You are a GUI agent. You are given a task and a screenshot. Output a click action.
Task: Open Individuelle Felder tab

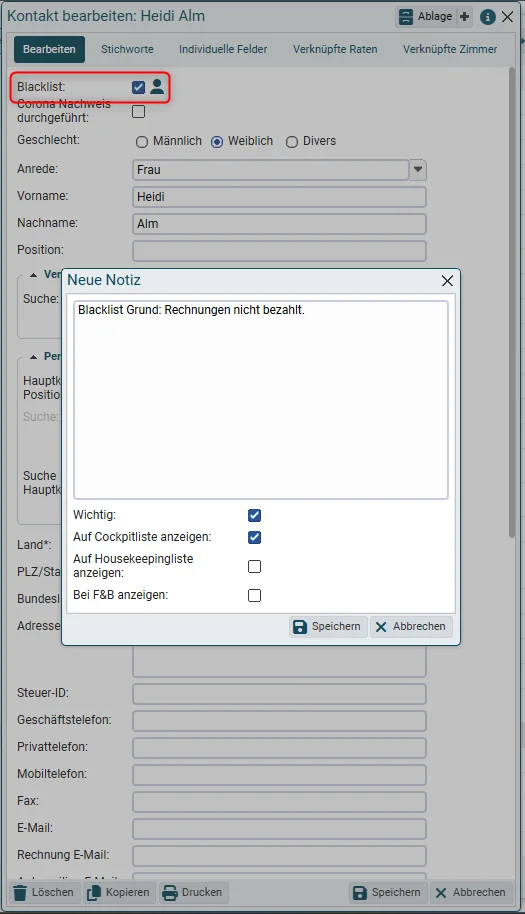pos(223,50)
